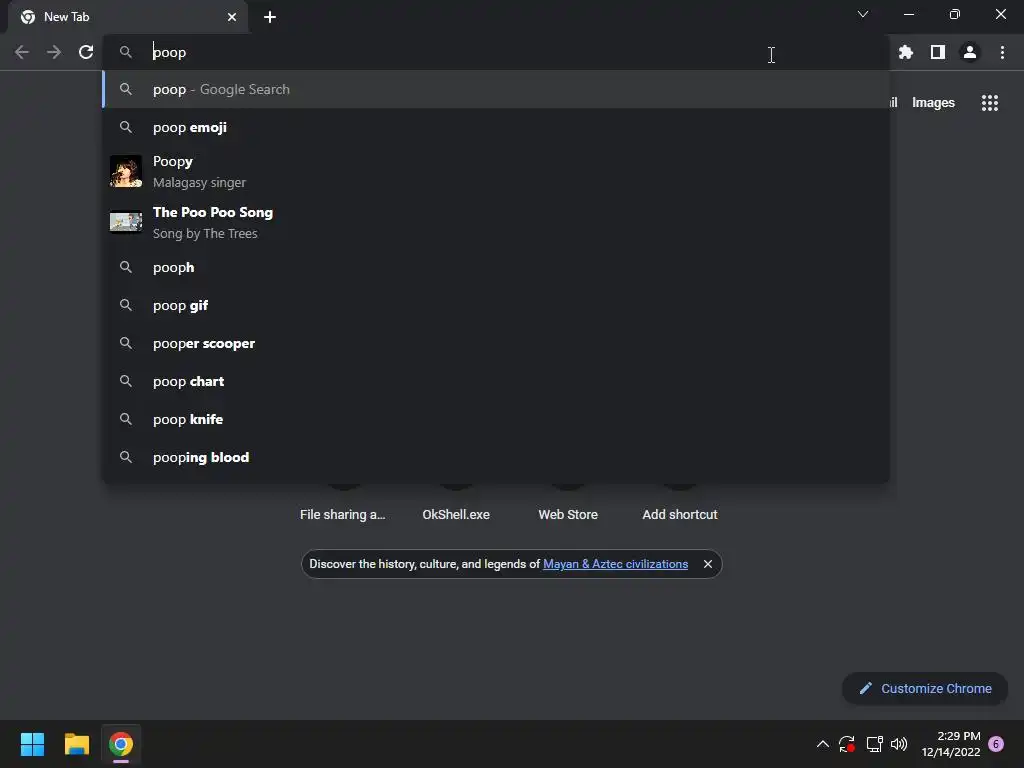Click search icon beside 'pooping blood'
Screen dimensions: 1024x768
click(126, 457)
